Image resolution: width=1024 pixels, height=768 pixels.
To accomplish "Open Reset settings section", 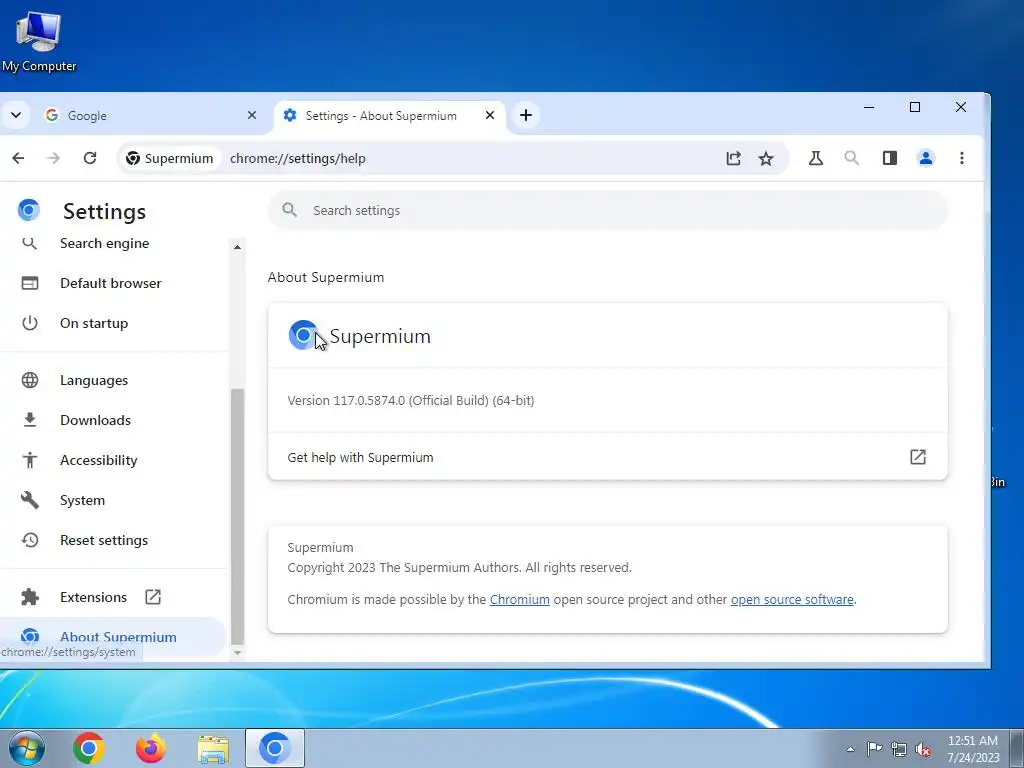I will tap(104, 540).
